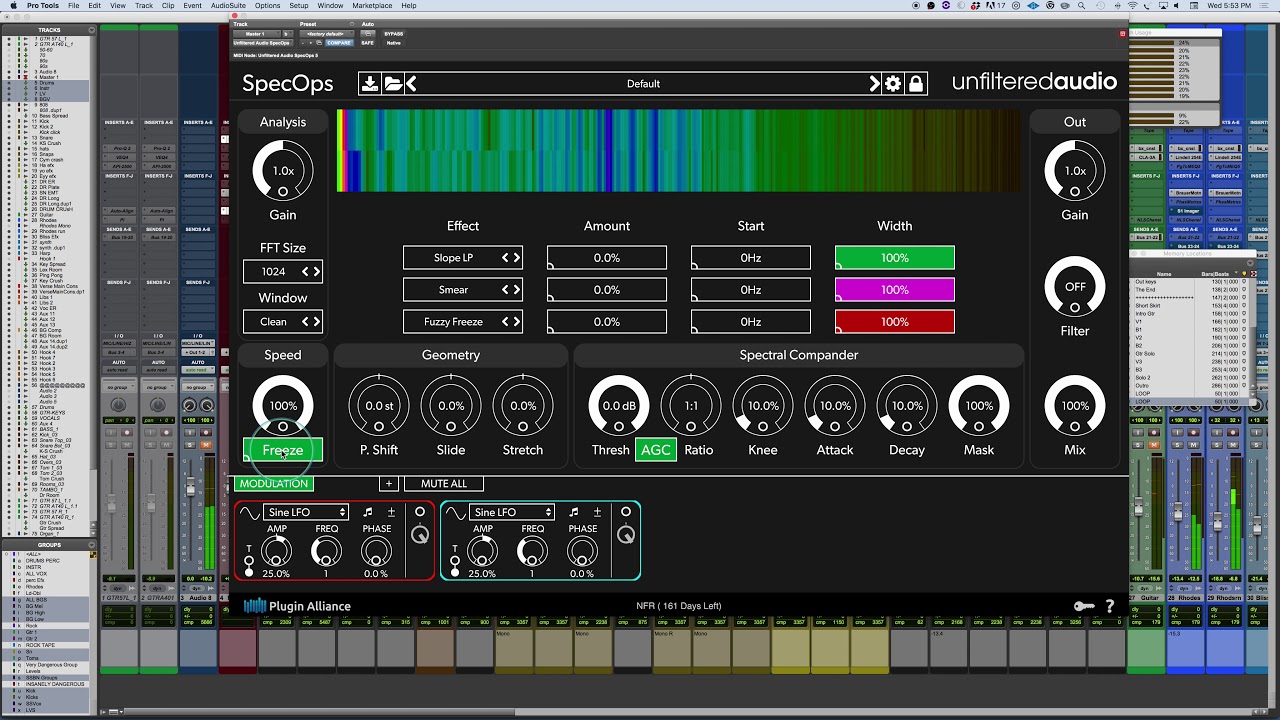
Task: Toggle tempo sync note on cyan LFO
Action: [x=574, y=512]
